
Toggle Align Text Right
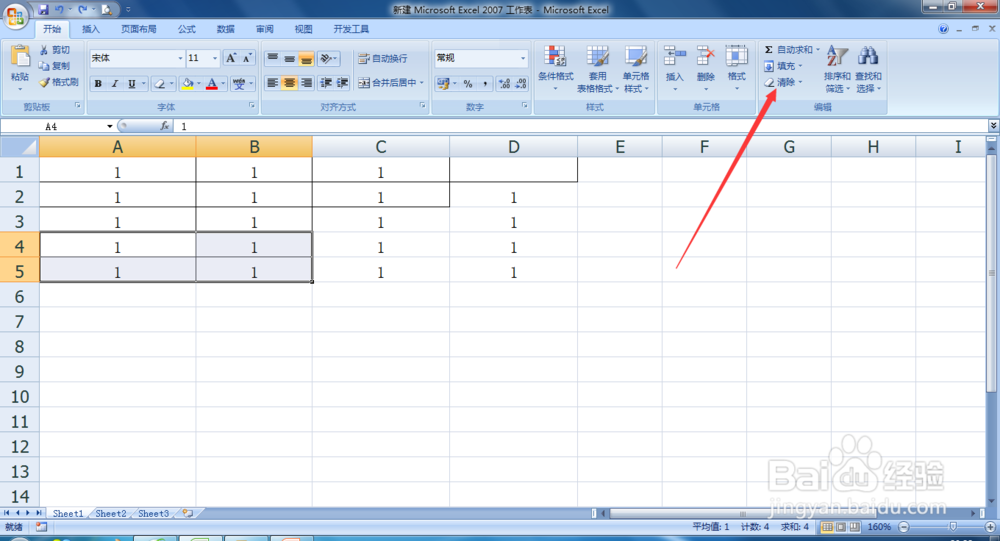(306, 83)
